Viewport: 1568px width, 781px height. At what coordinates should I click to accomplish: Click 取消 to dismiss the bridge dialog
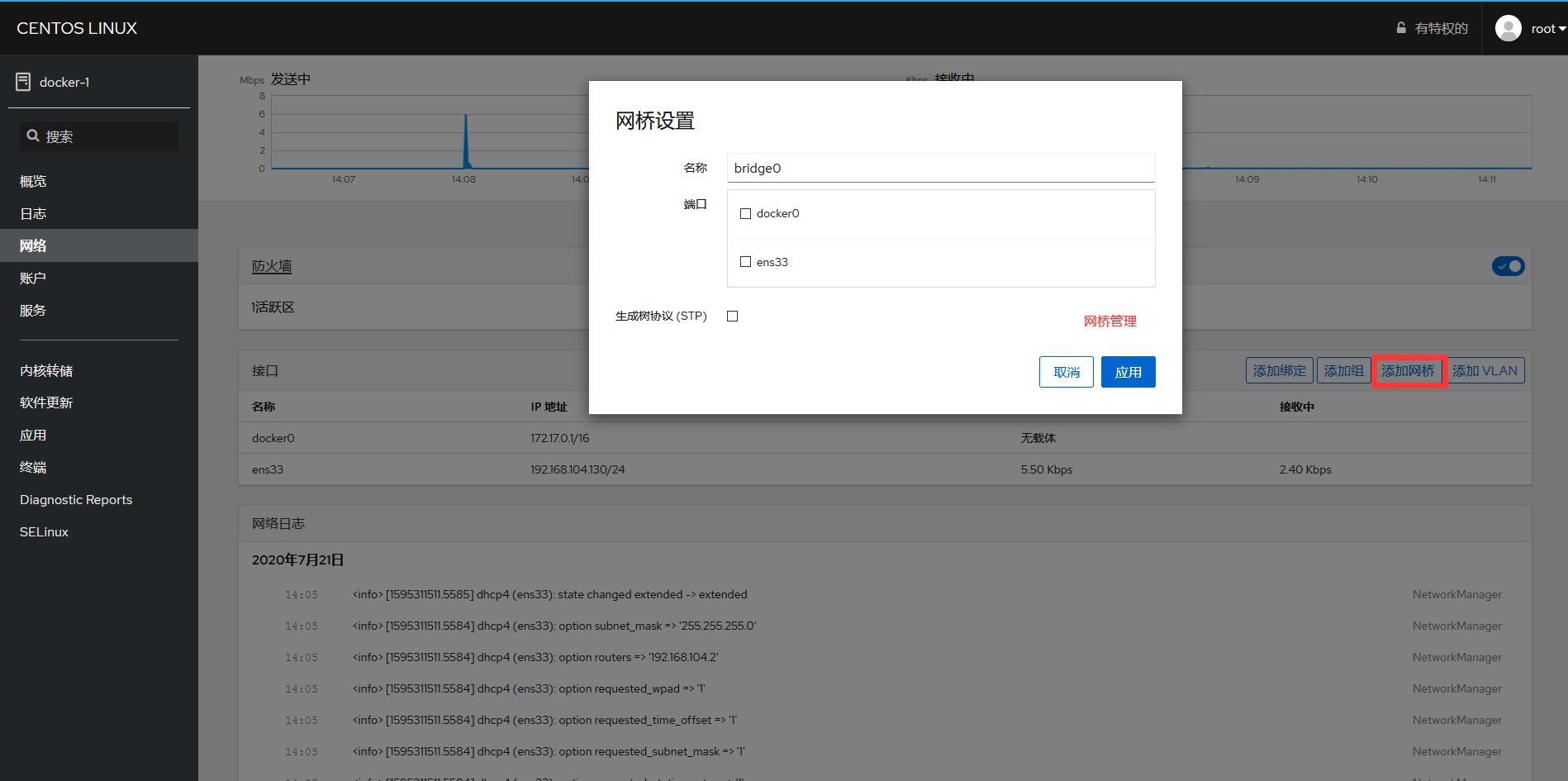pos(1066,371)
